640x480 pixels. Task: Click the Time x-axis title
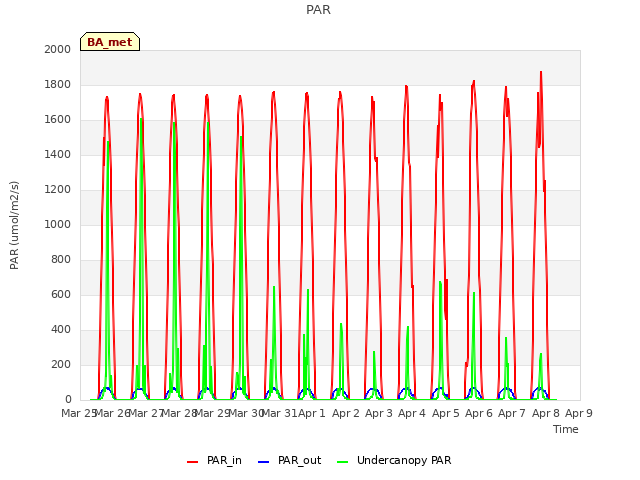click(565, 429)
